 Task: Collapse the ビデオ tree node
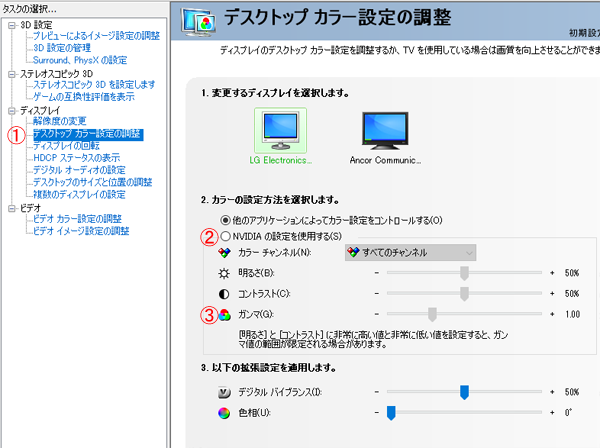pyautogui.click(x=12, y=209)
